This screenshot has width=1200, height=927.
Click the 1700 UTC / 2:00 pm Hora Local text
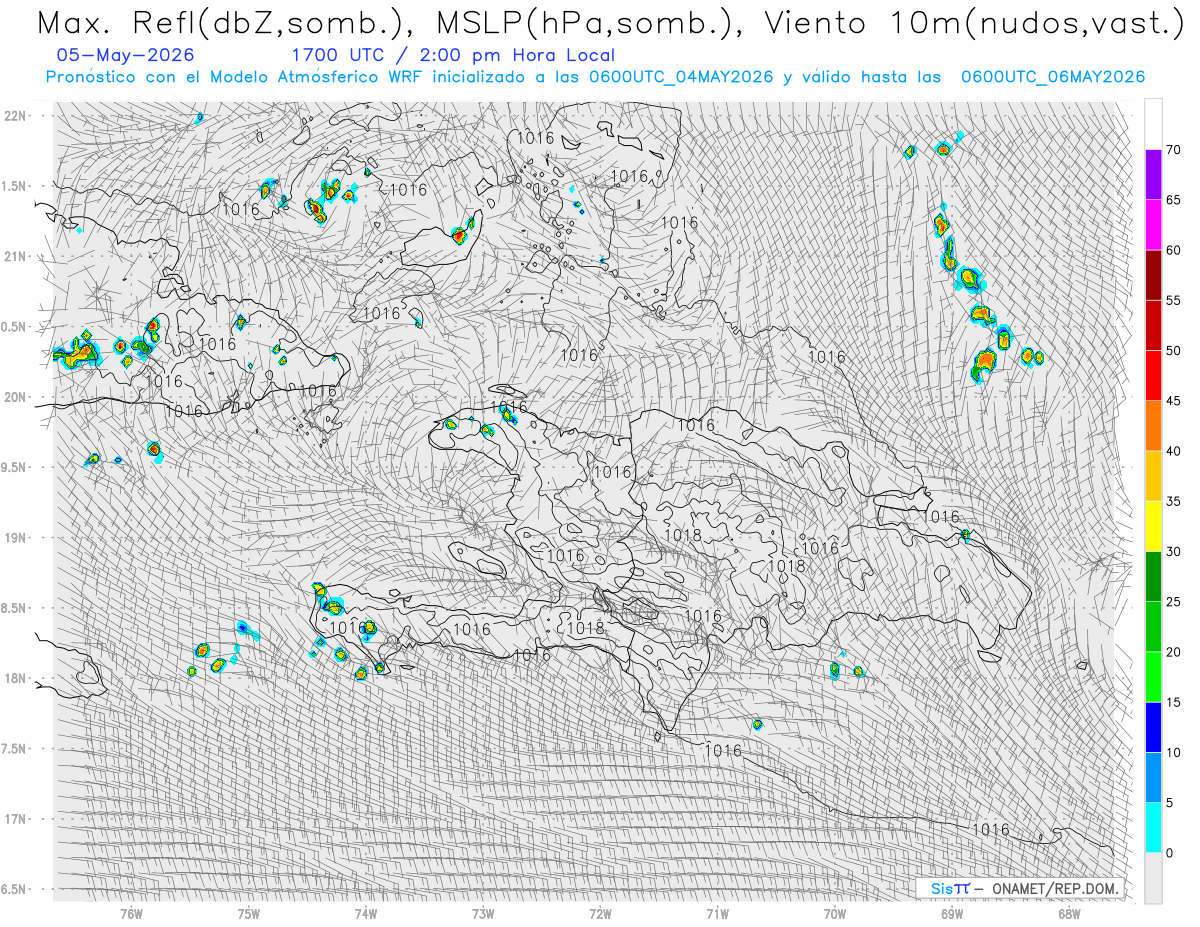[x=453, y=55]
